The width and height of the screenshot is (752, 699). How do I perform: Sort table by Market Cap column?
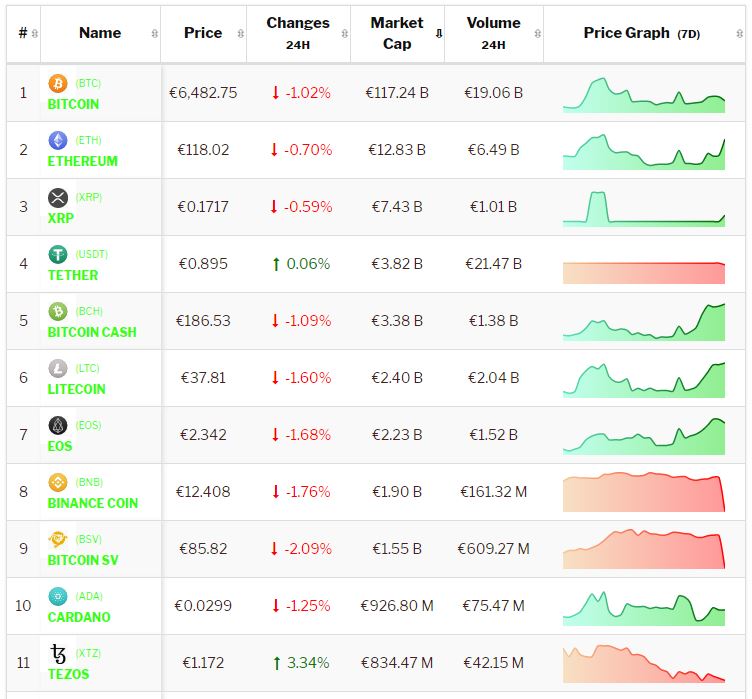[397, 33]
